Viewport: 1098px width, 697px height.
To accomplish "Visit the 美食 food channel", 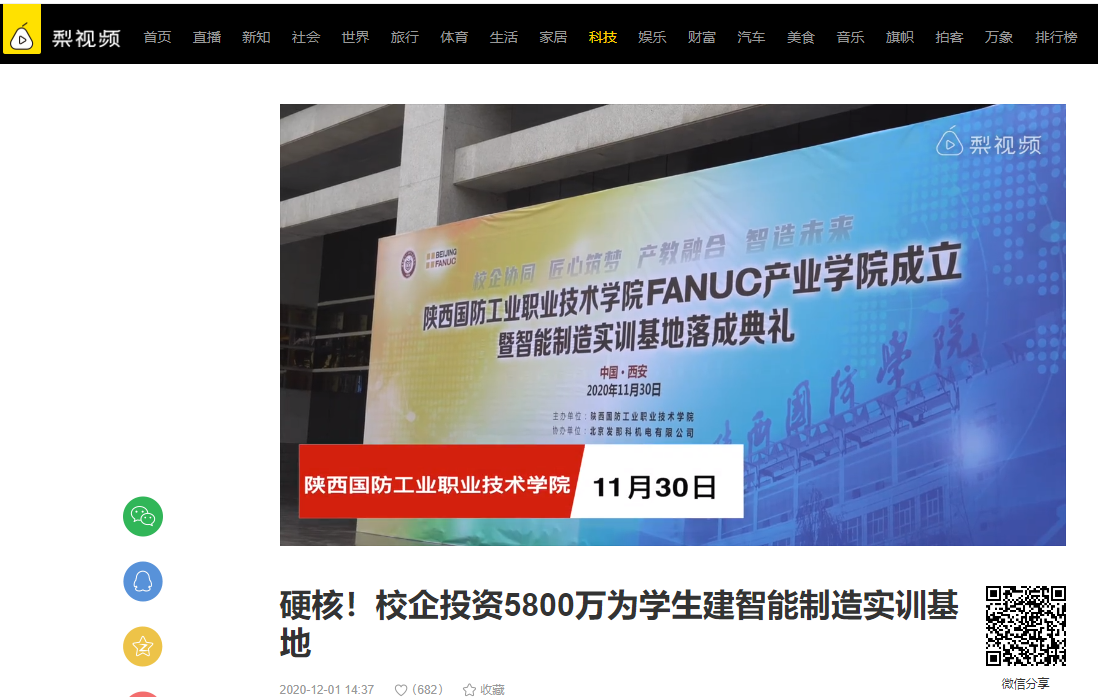I will point(801,37).
